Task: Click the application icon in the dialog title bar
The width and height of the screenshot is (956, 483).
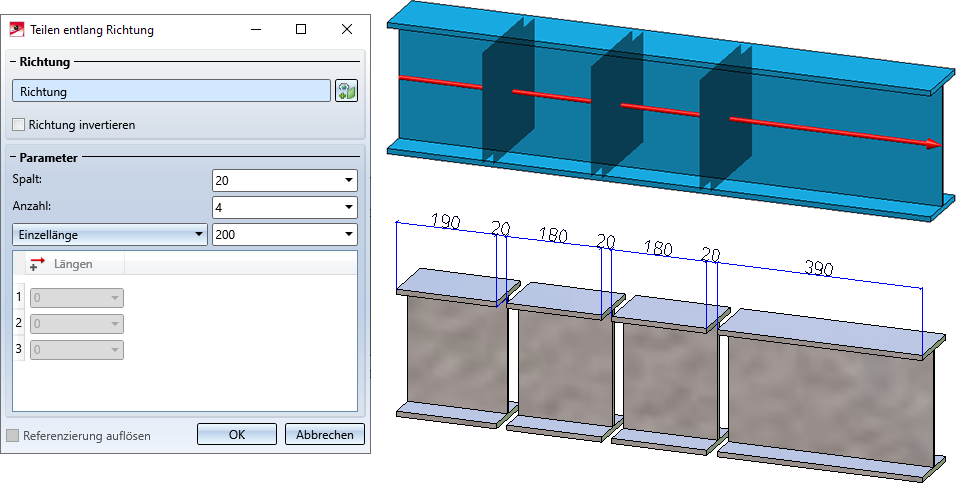Action: (16, 29)
